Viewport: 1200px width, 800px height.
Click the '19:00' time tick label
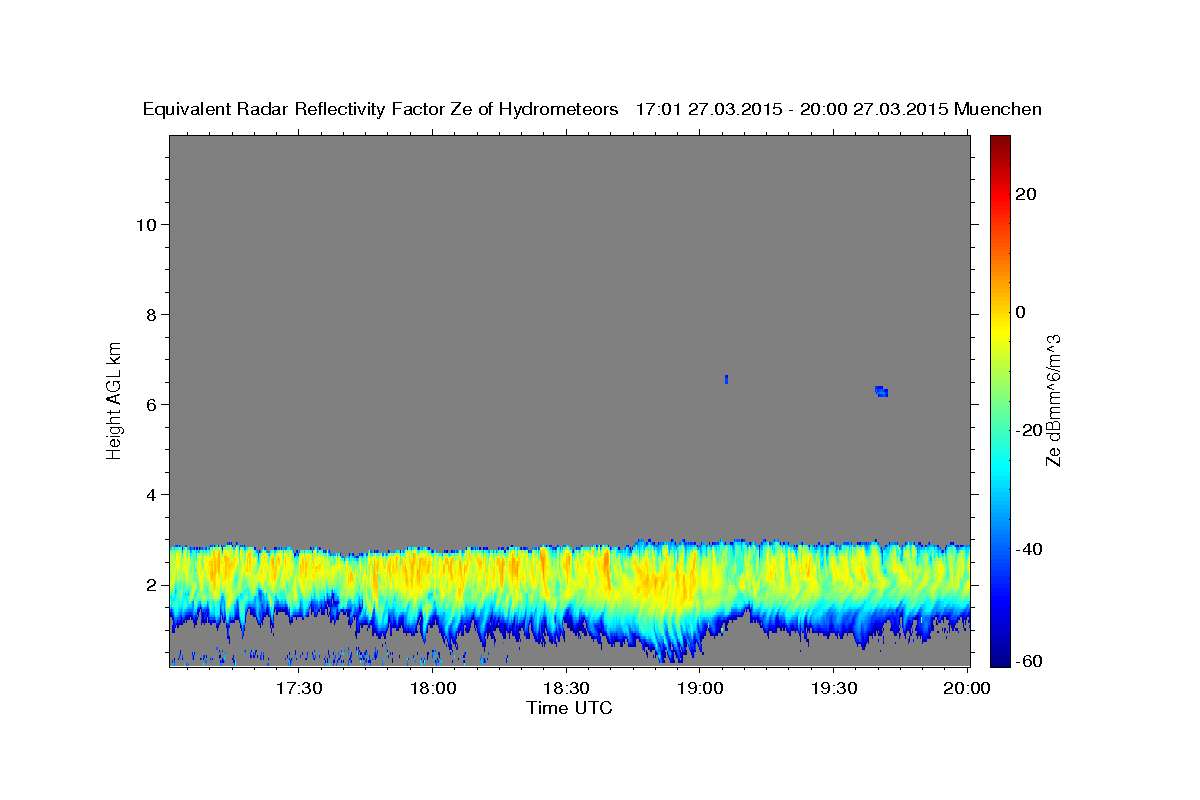700,688
